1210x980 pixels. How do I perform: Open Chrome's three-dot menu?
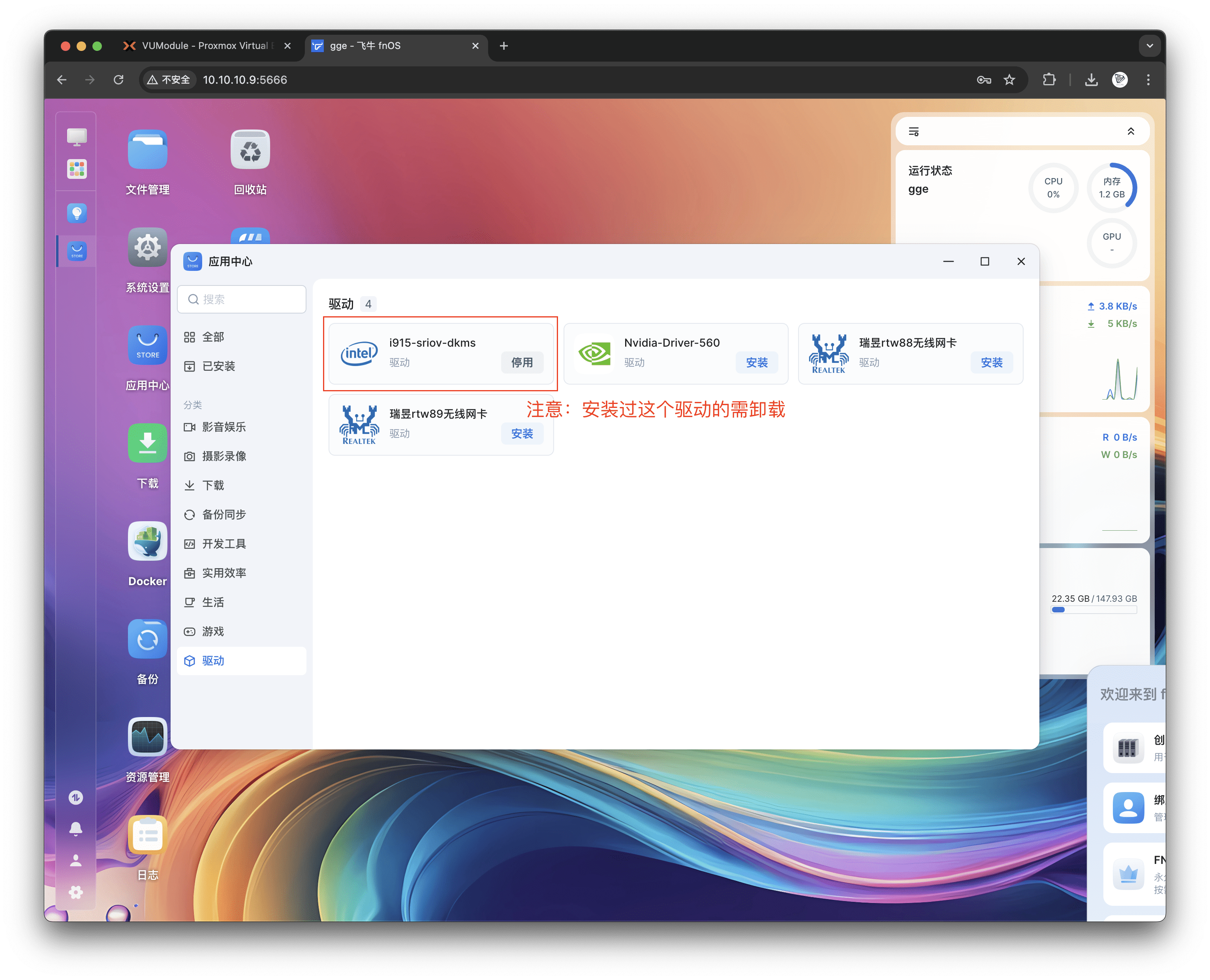coord(1148,80)
